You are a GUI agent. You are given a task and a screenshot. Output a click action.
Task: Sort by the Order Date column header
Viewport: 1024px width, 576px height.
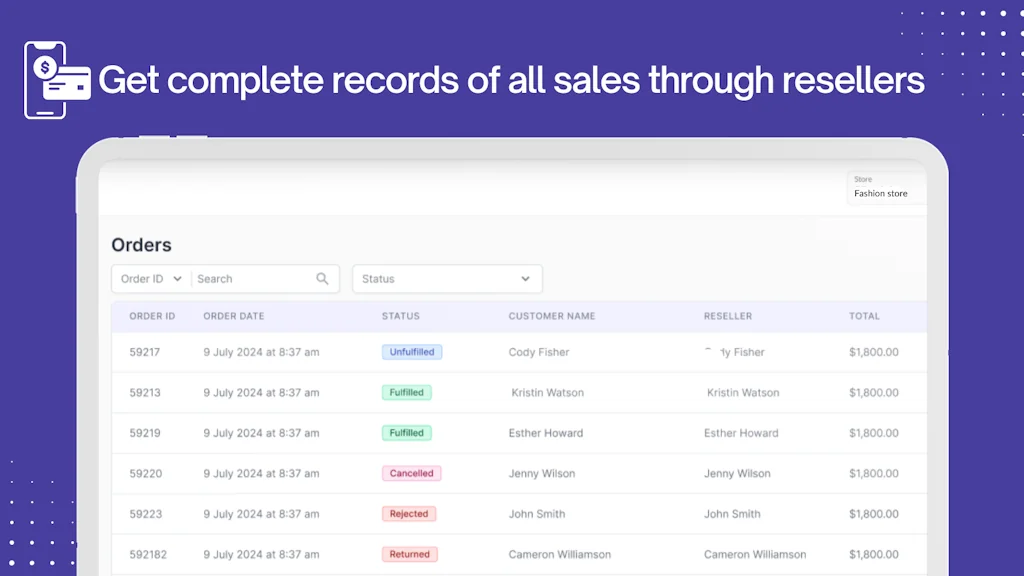coord(233,316)
